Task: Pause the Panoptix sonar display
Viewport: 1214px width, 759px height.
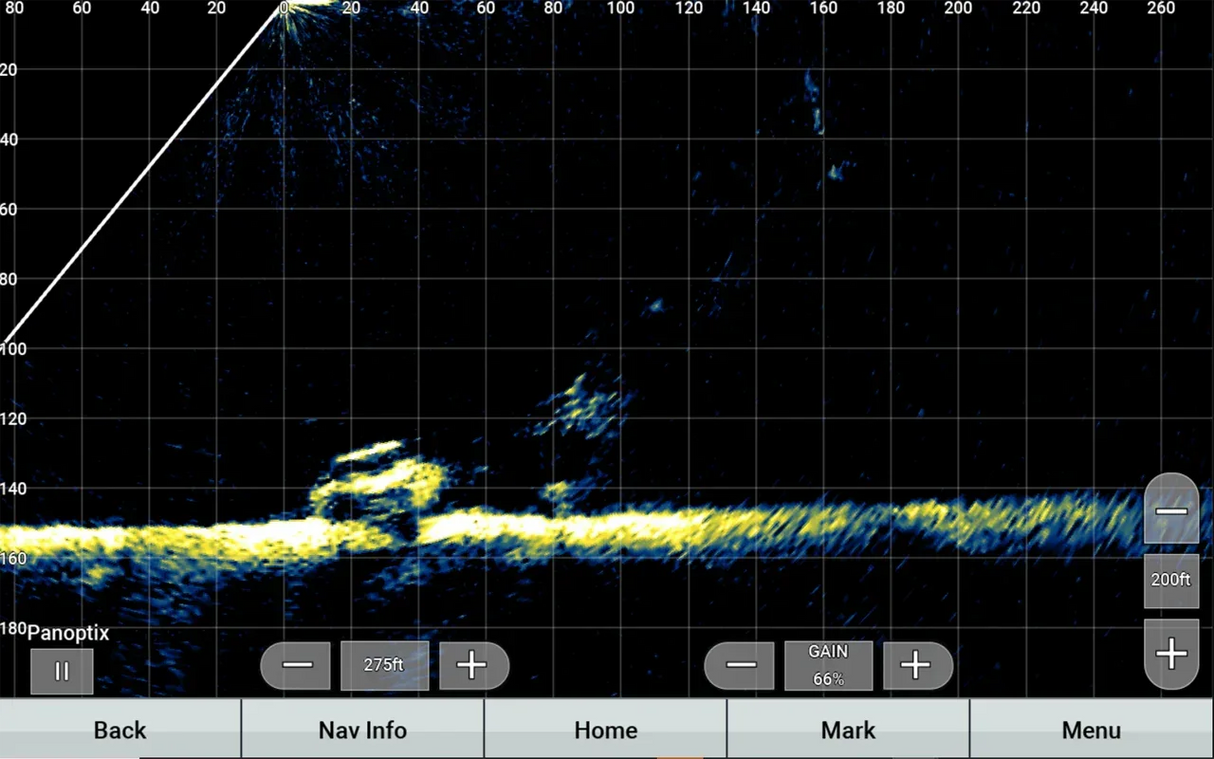Action: coord(61,670)
